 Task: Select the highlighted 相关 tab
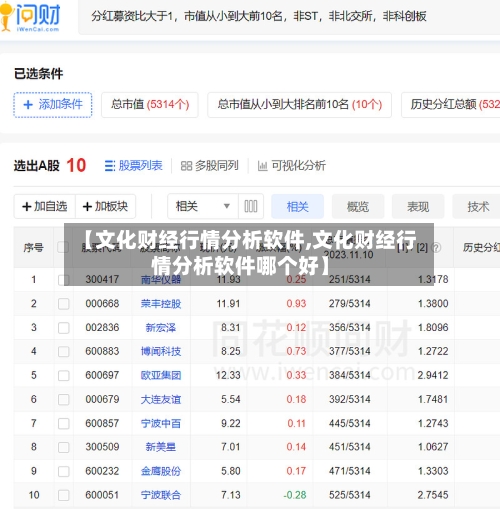(x=297, y=207)
